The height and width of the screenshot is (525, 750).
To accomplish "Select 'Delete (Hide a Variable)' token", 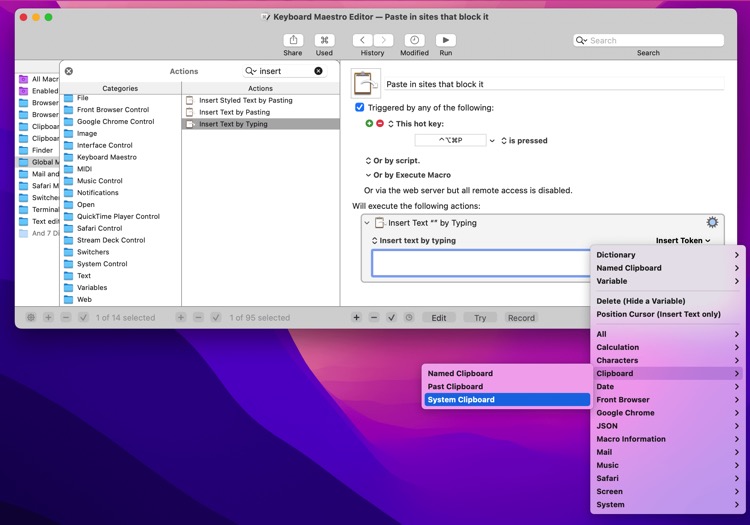I will coord(668,301).
